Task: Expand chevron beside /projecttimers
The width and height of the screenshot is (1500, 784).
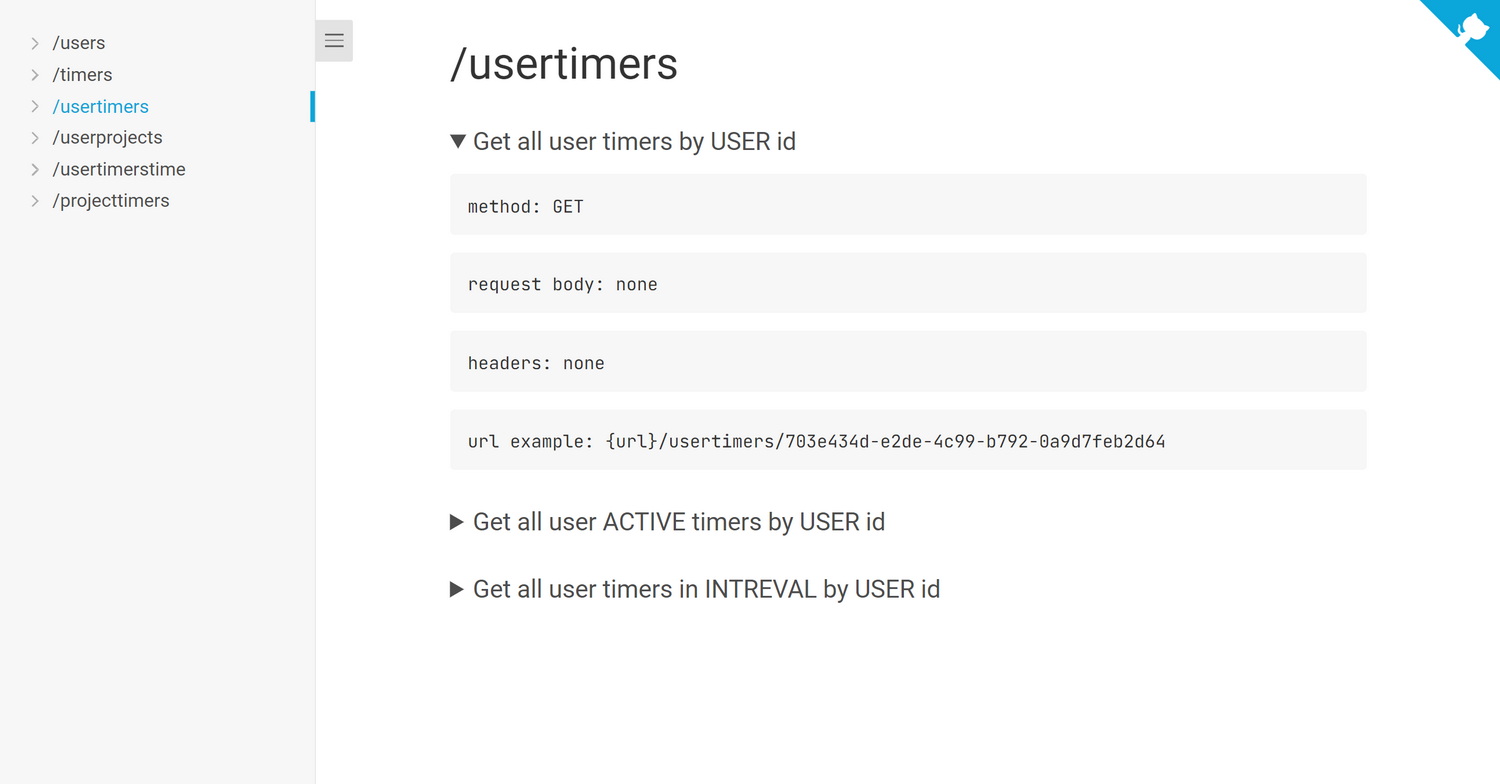Action: click(35, 201)
